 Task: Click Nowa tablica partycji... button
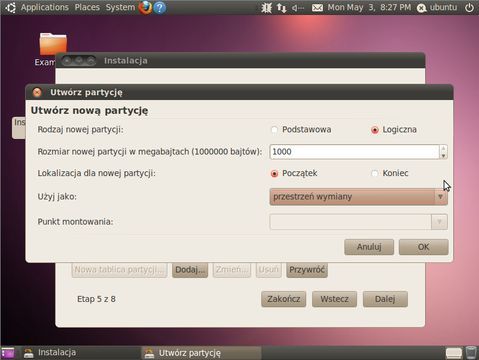coord(119,270)
